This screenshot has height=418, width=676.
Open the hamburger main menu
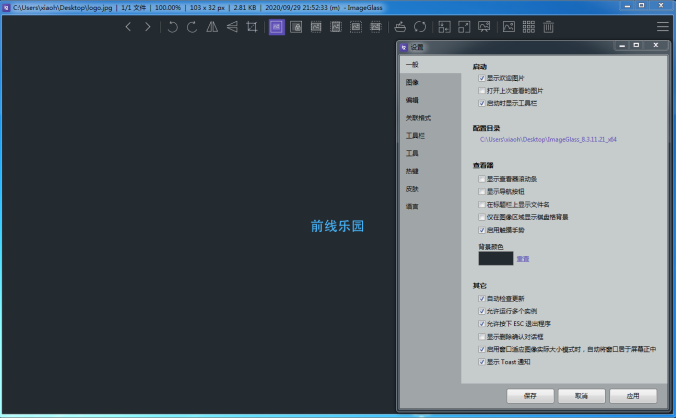click(663, 27)
